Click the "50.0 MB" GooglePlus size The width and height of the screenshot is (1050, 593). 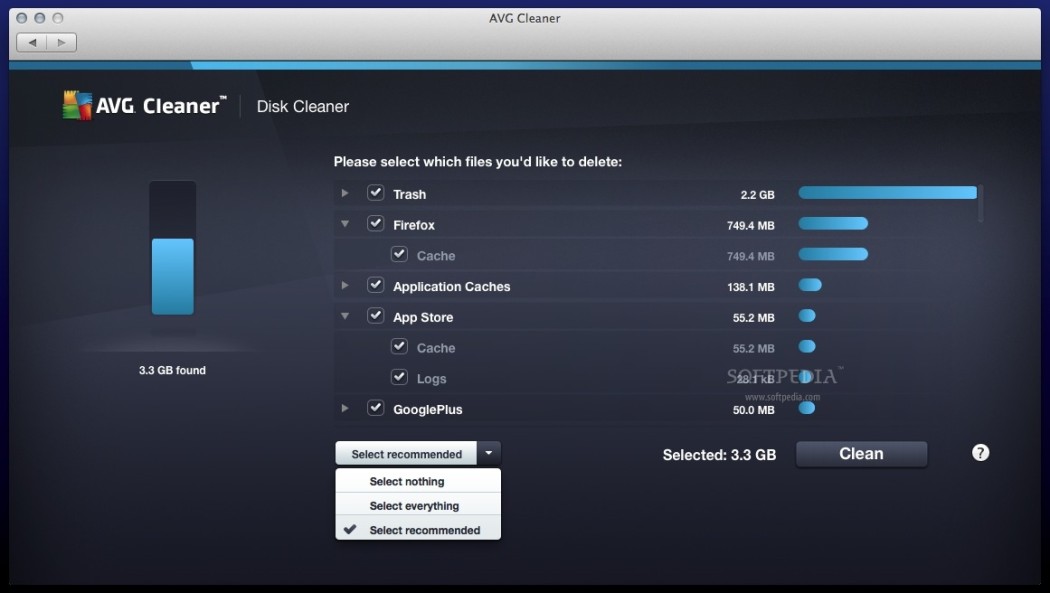pyautogui.click(x=753, y=410)
